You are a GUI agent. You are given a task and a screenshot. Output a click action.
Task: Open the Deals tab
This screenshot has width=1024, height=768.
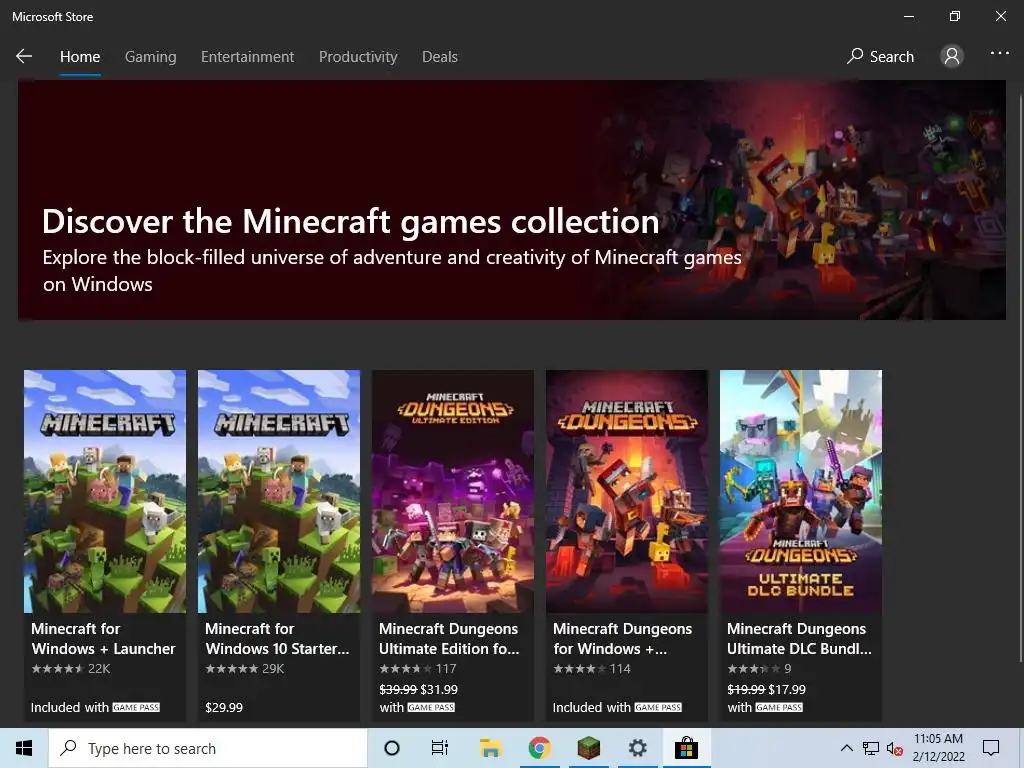point(440,57)
